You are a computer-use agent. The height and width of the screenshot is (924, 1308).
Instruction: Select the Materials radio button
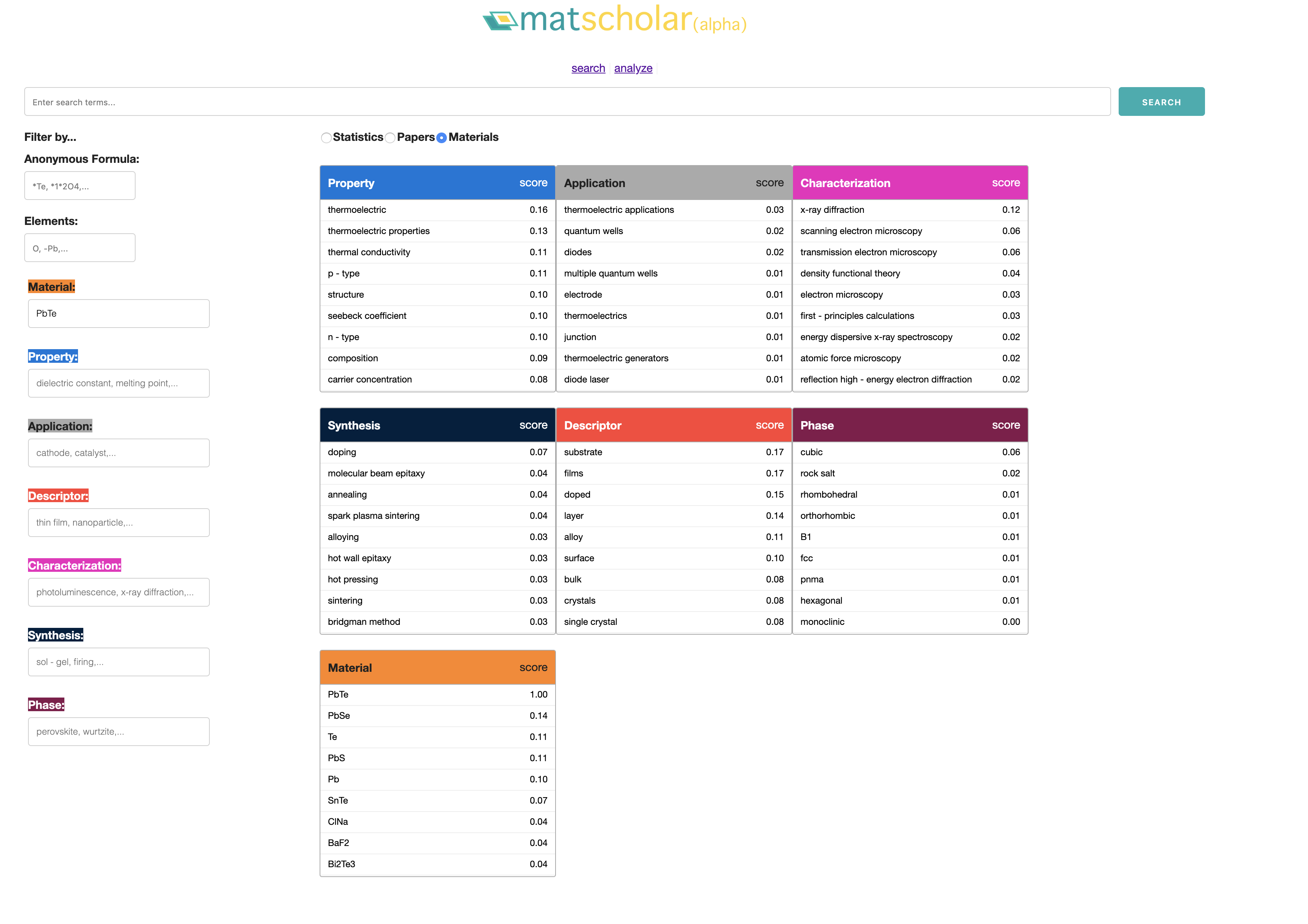click(x=442, y=138)
